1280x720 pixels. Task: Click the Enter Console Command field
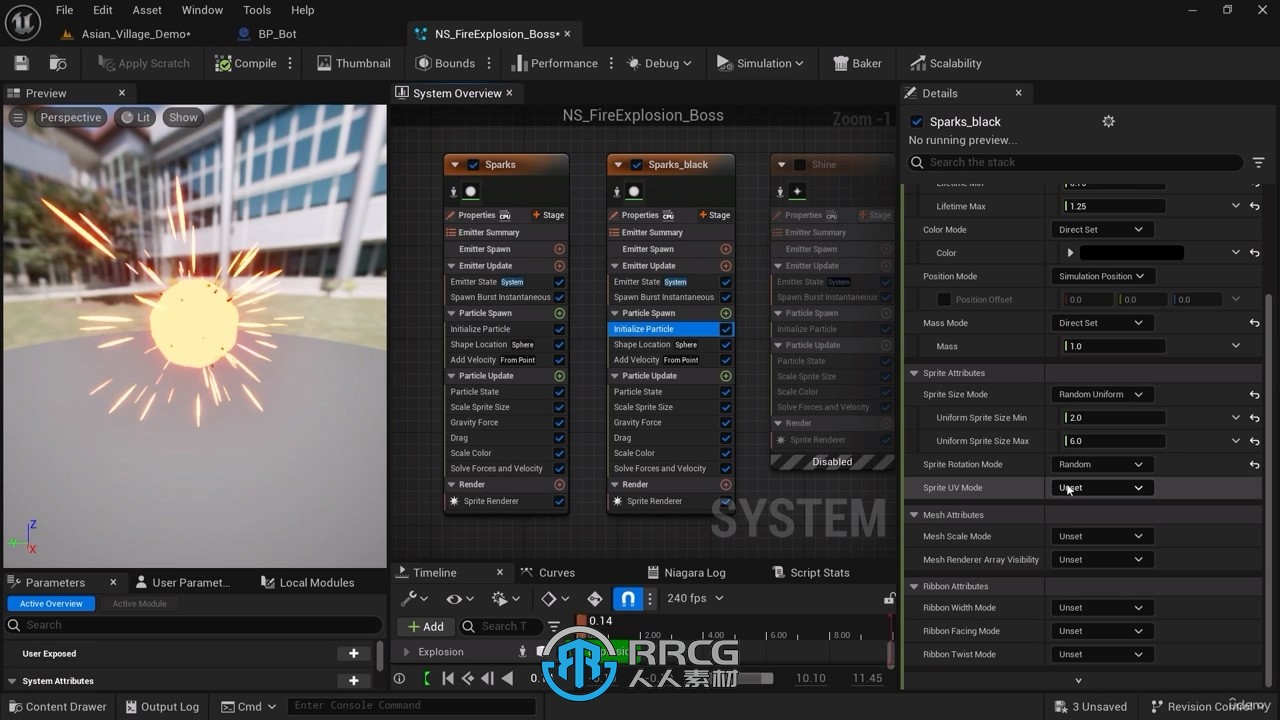[413, 706]
